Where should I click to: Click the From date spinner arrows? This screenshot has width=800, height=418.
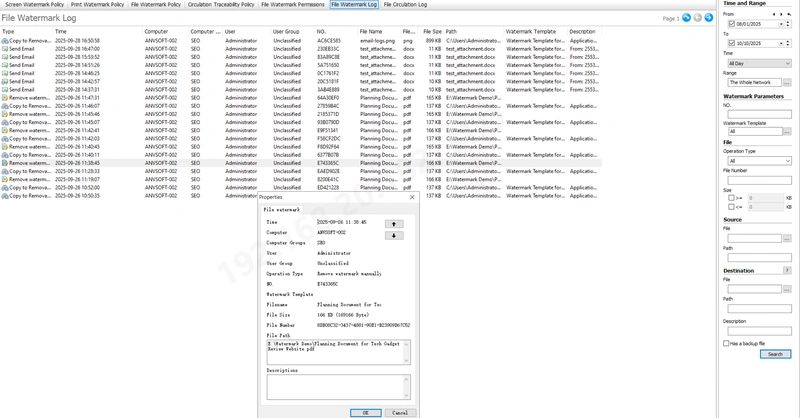click(x=789, y=24)
